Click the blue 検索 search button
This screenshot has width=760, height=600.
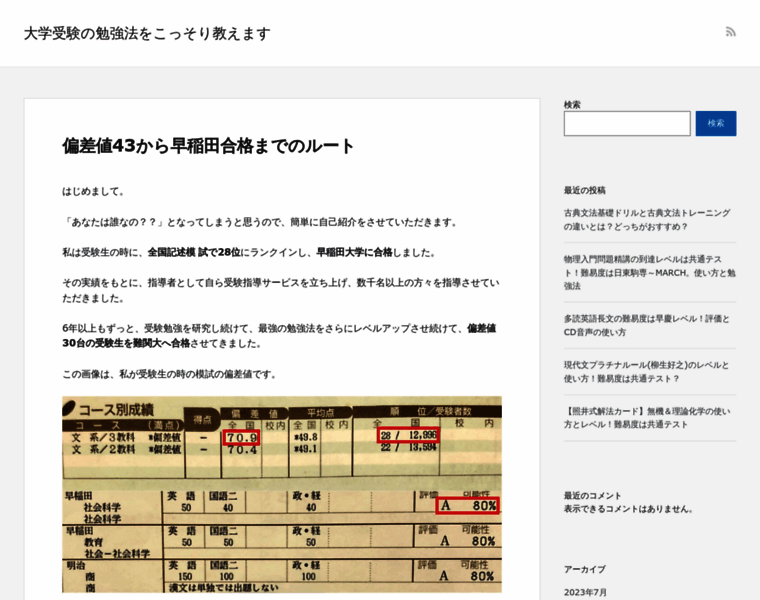(x=716, y=124)
